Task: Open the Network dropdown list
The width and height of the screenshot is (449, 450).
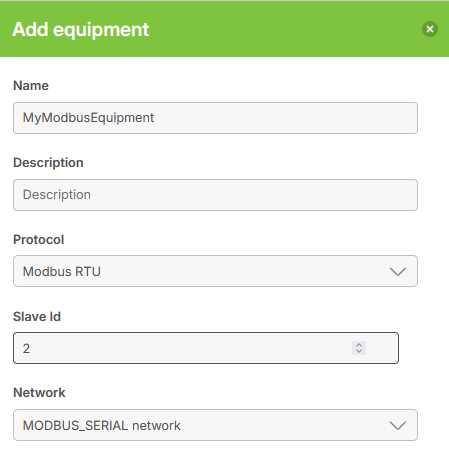Action: 215,425
